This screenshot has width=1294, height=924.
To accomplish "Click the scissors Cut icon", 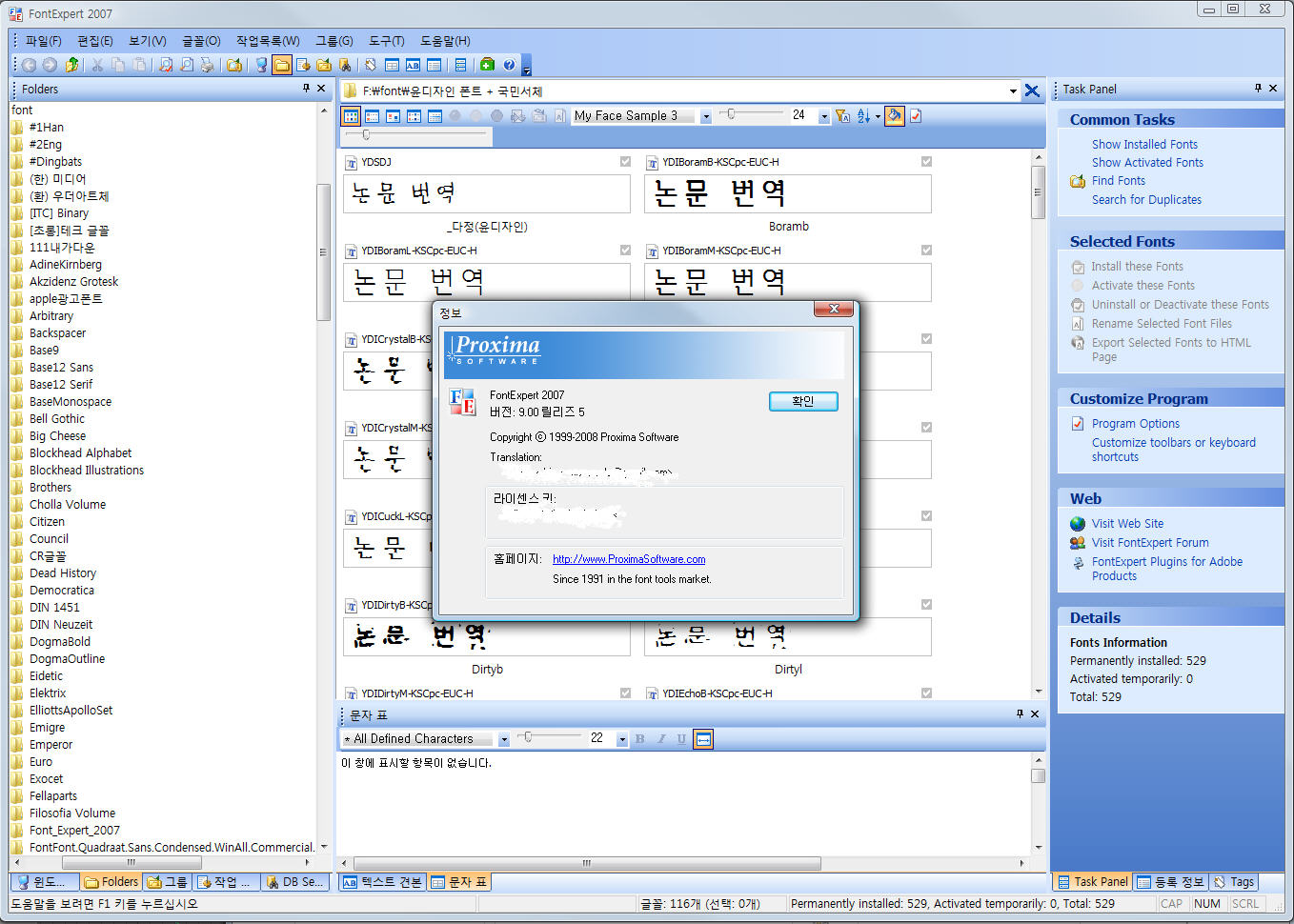I will click(97, 65).
